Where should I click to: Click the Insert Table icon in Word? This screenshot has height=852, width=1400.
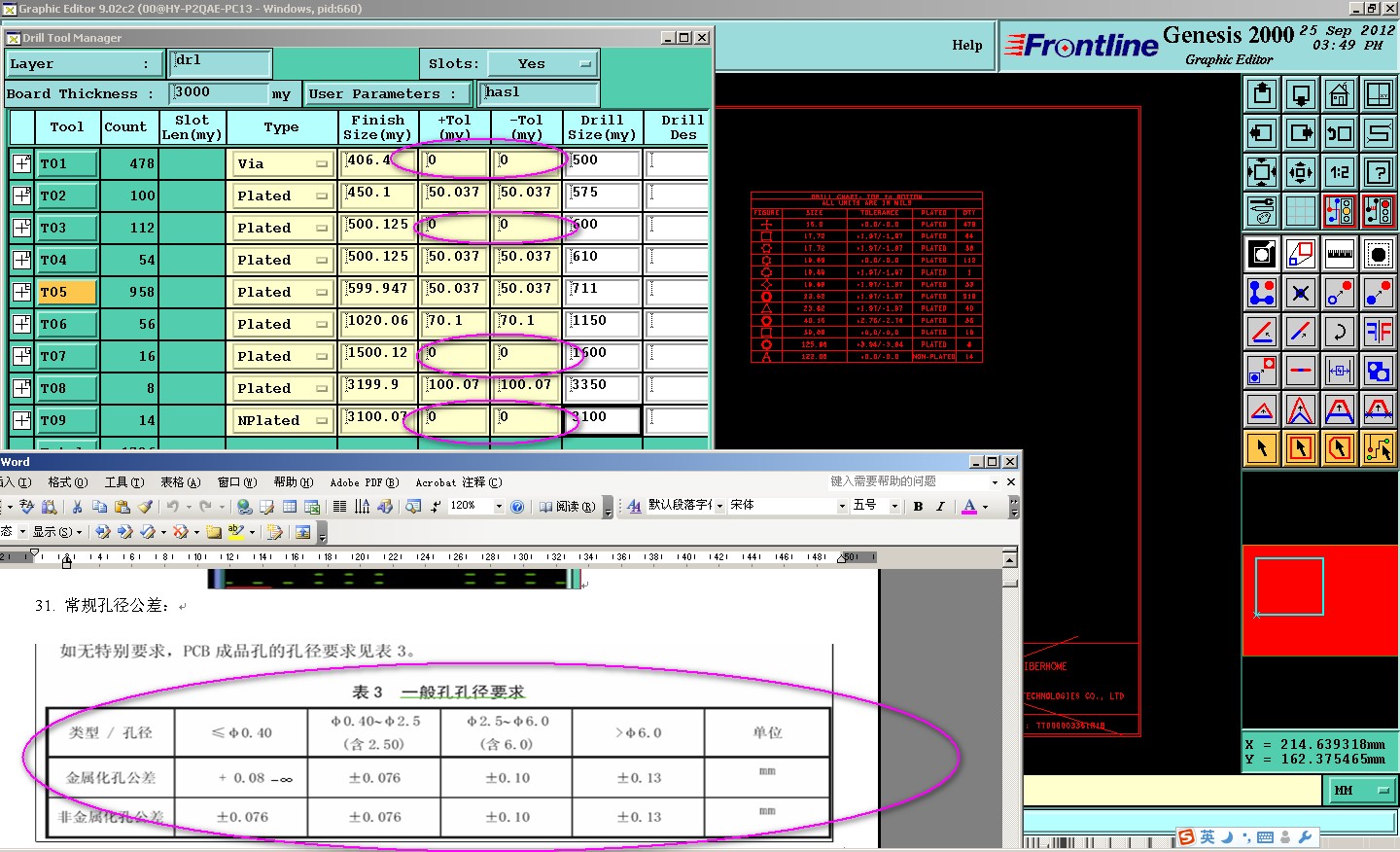pyautogui.click(x=290, y=507)
